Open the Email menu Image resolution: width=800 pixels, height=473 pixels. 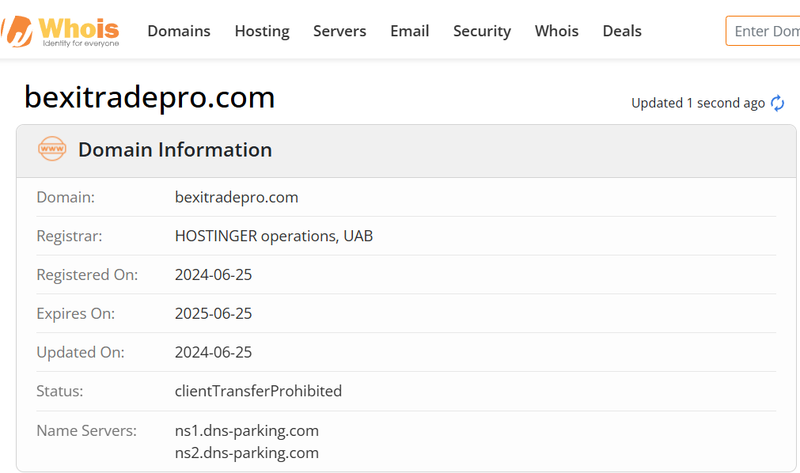click(409, 31)
